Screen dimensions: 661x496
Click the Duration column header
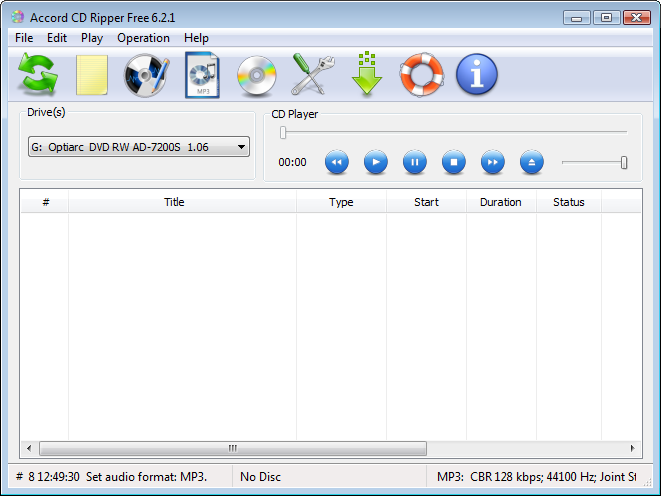click(501, 202)
